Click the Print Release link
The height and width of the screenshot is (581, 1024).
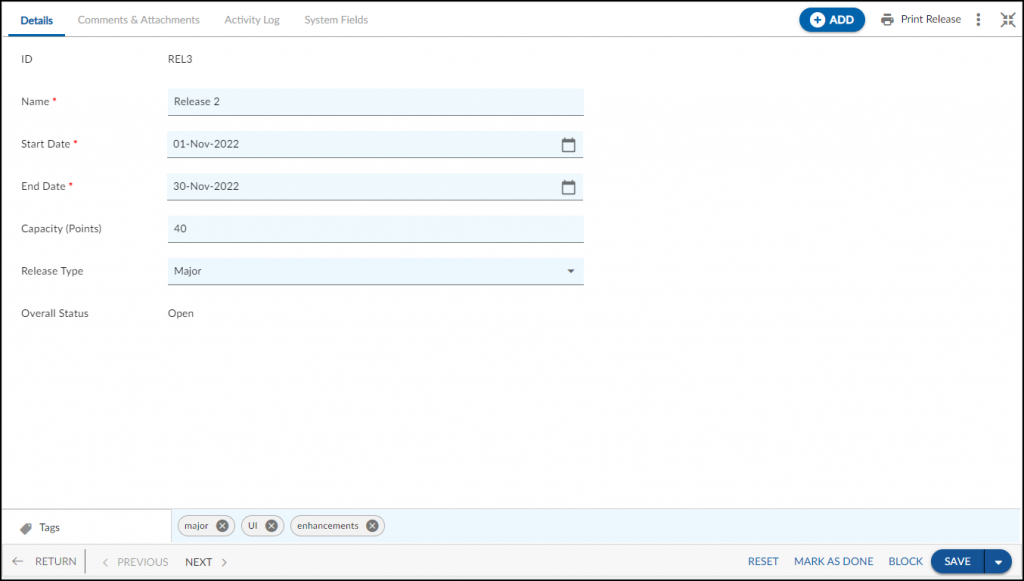pos(931,20)
